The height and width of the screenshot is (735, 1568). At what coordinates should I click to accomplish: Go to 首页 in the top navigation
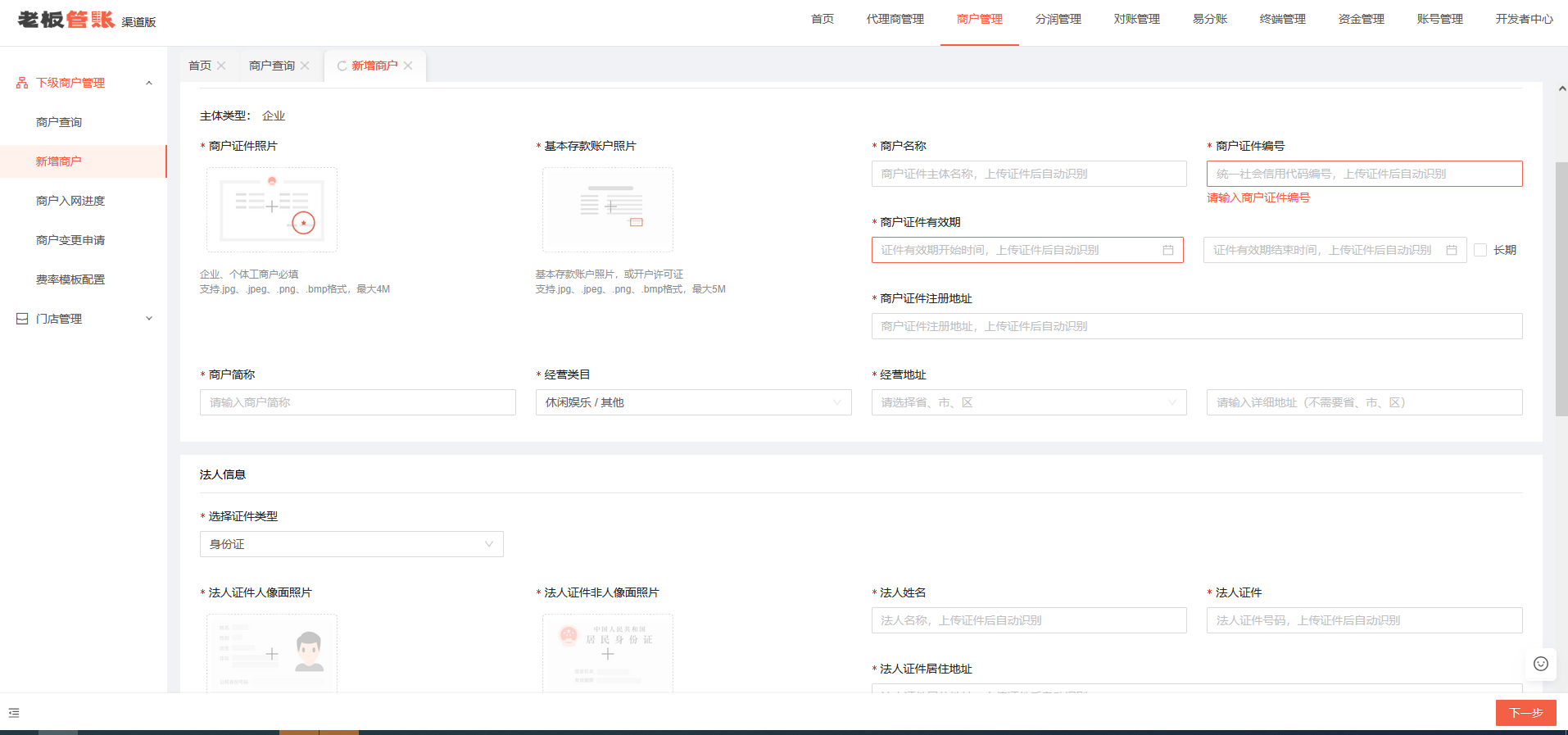[823, 19]
